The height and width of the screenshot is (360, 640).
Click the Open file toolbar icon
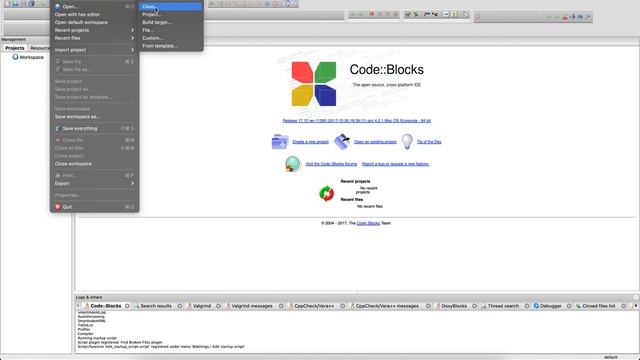click(16, 4)
